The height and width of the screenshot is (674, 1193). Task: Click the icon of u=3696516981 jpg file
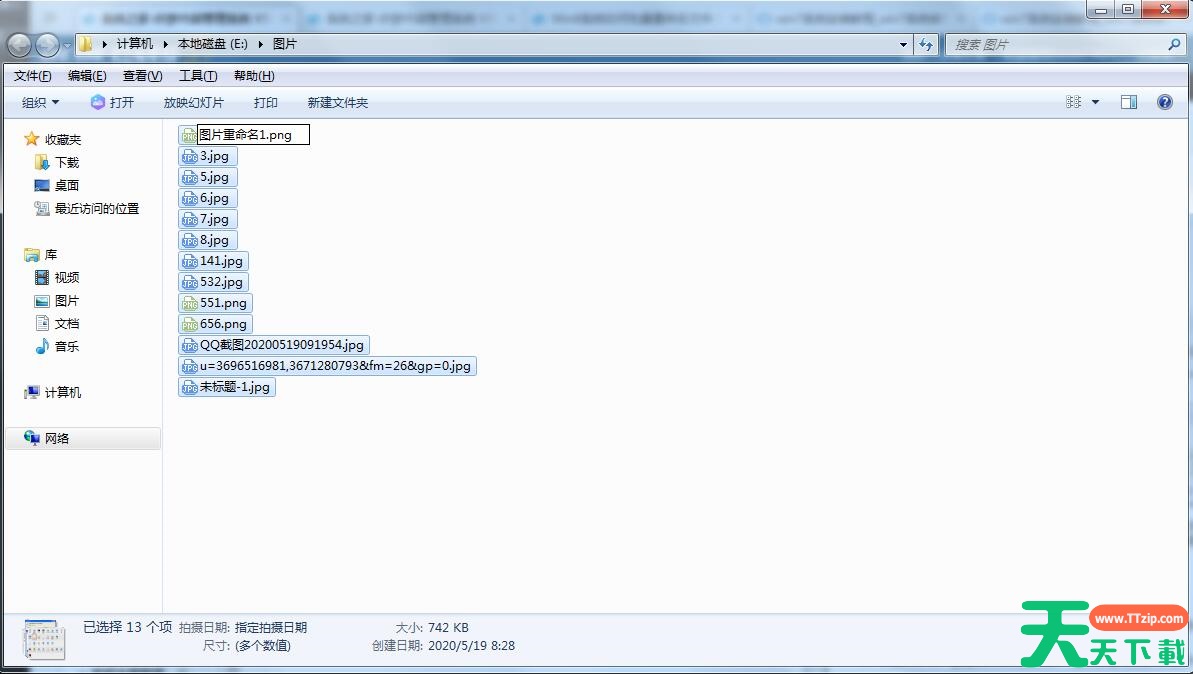coord(189,366)
